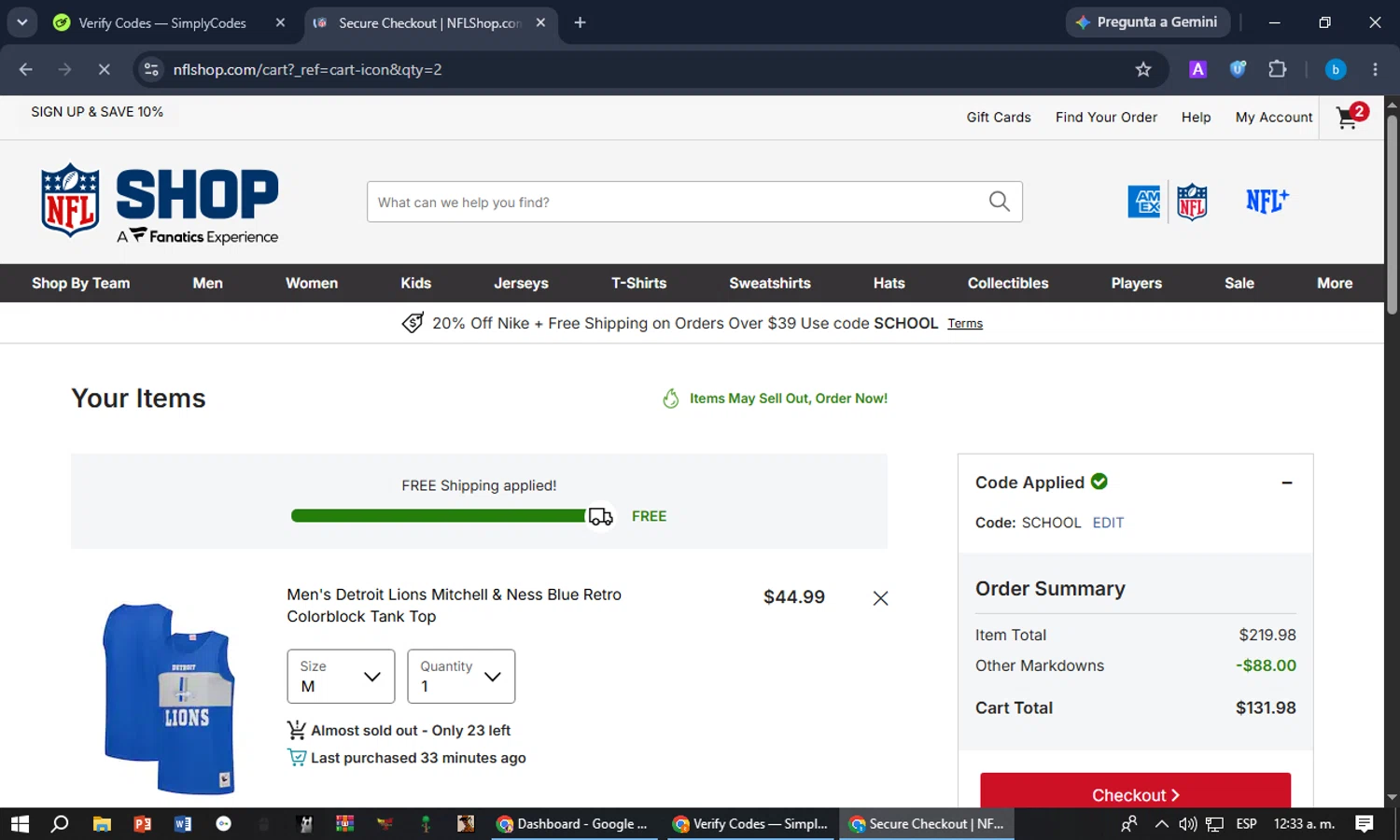
Task: Click the Pregunta a Gemini button
Action: (x=1148, y=22)
